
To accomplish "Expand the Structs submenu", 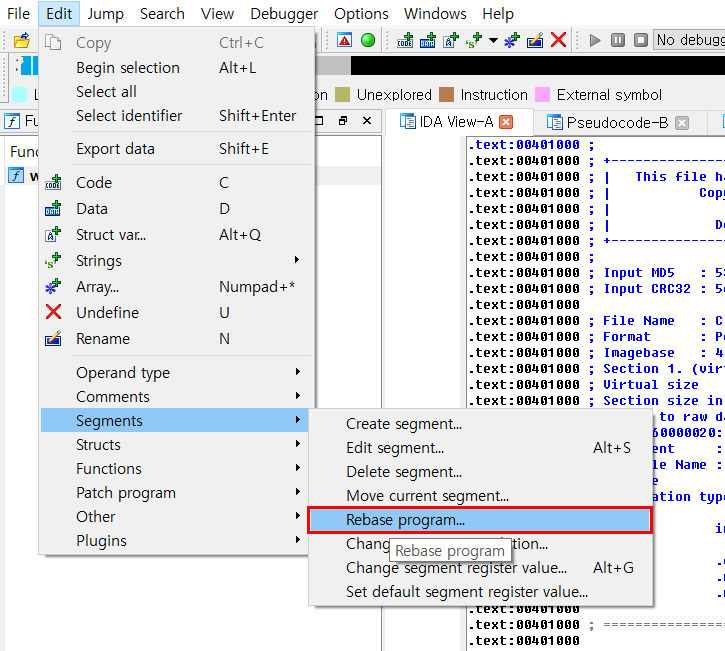I will click(177, 445).
